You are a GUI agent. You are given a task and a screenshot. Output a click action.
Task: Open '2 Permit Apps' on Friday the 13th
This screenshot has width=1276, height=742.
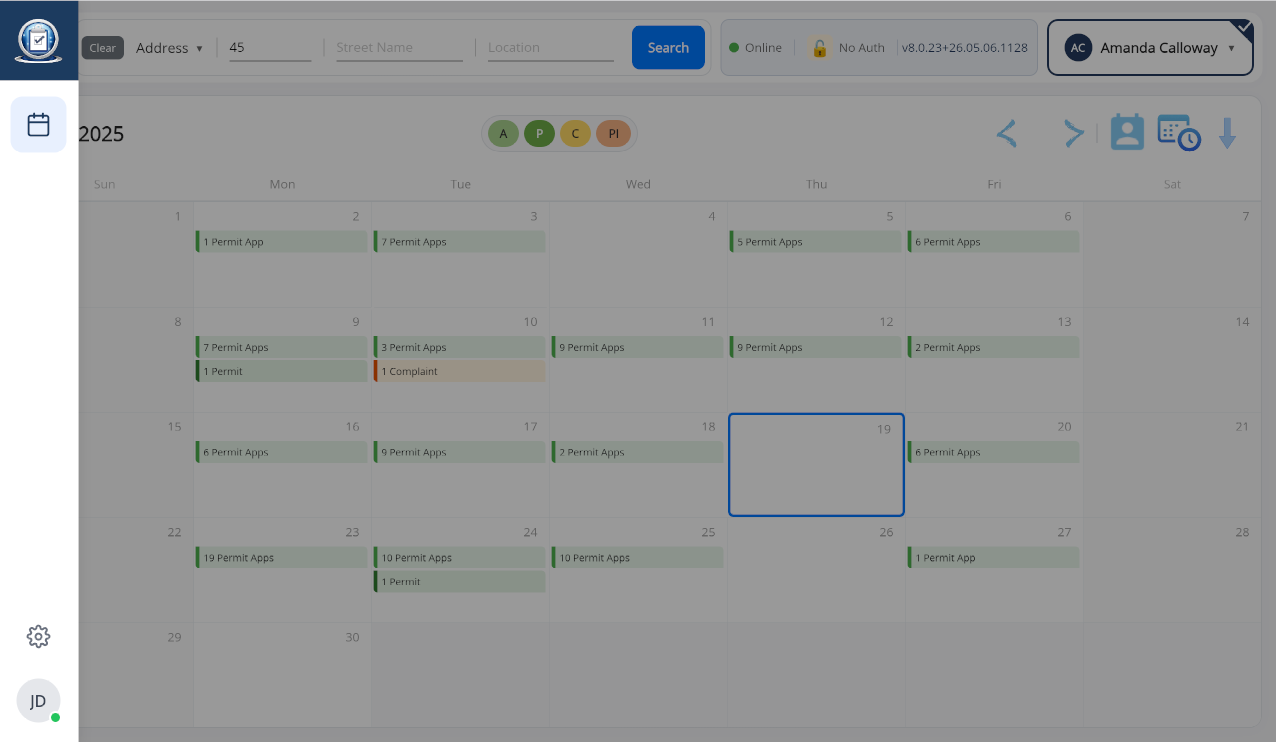(x=993, y=347)
